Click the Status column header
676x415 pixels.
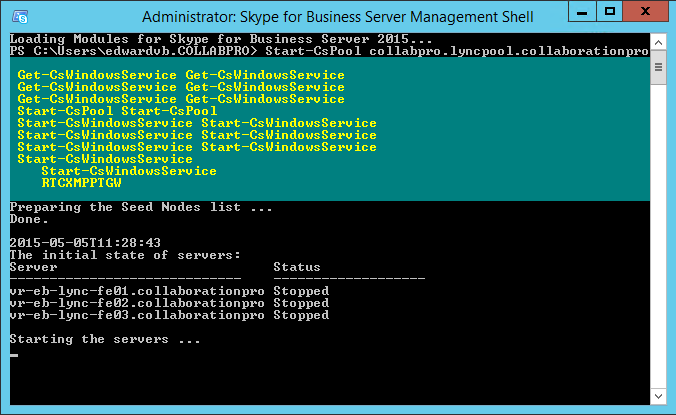pos(297,267)
